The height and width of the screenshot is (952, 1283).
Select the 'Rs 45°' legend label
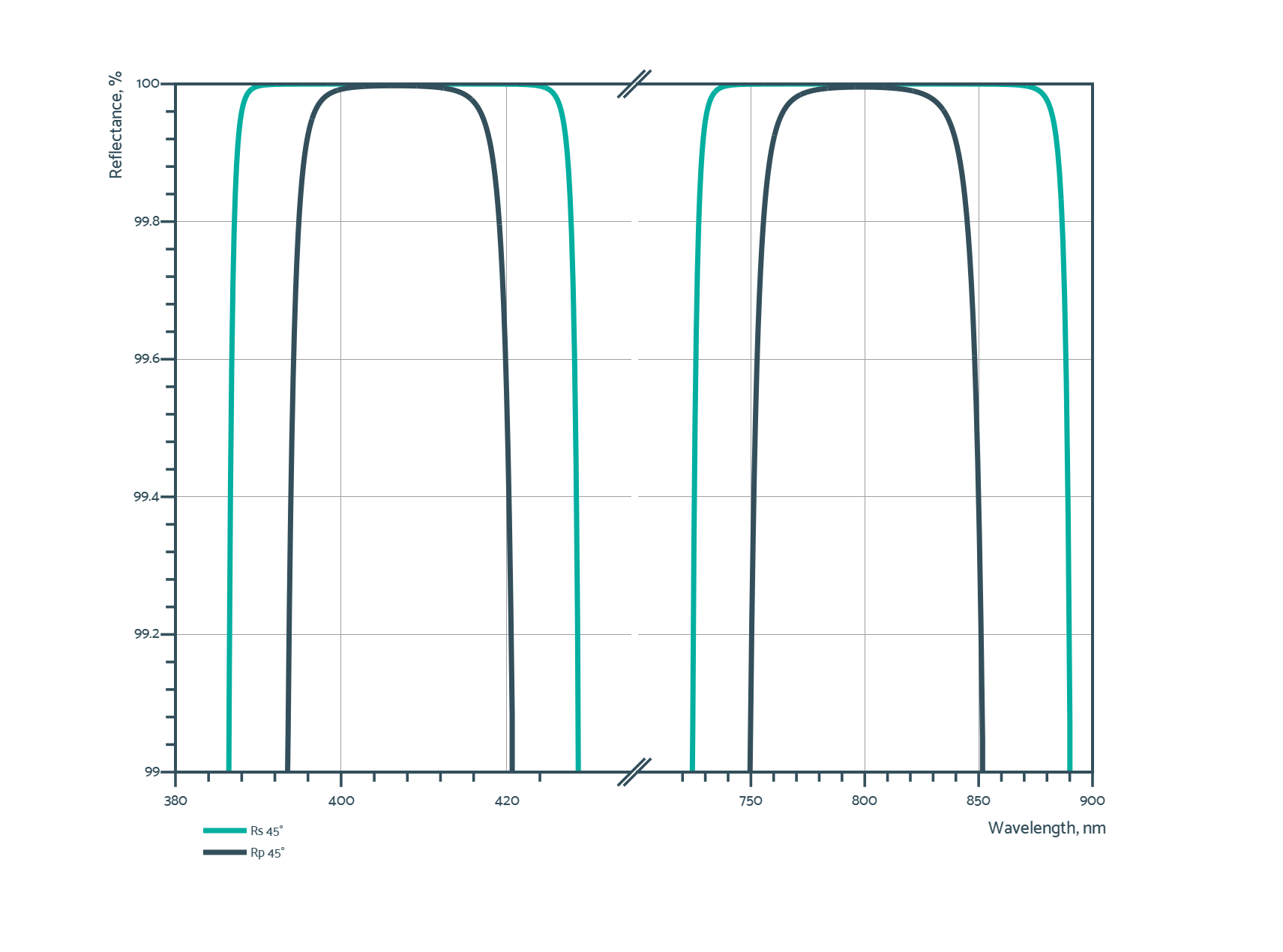click(267, 831)
